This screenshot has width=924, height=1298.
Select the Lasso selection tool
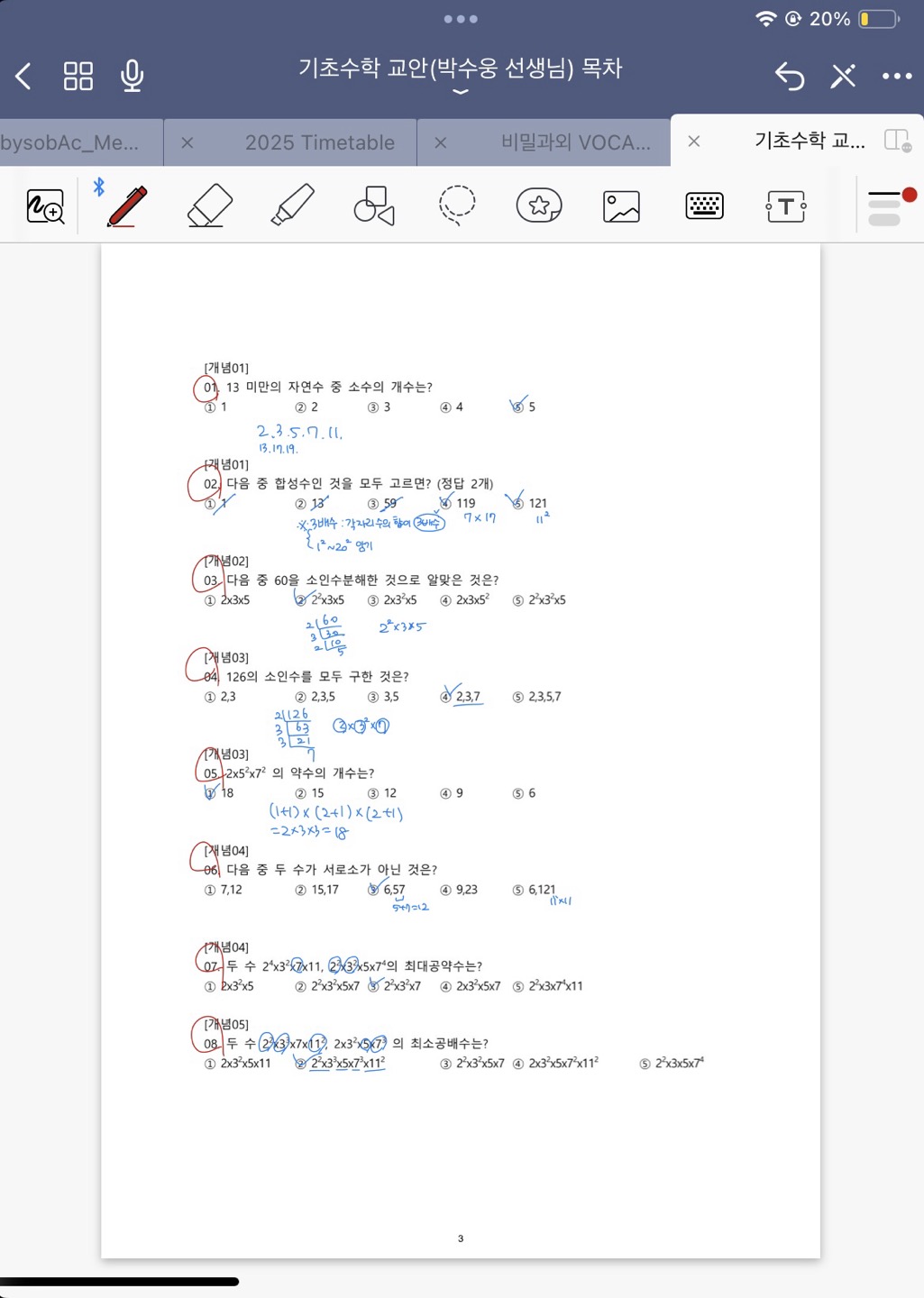[457, 205]
